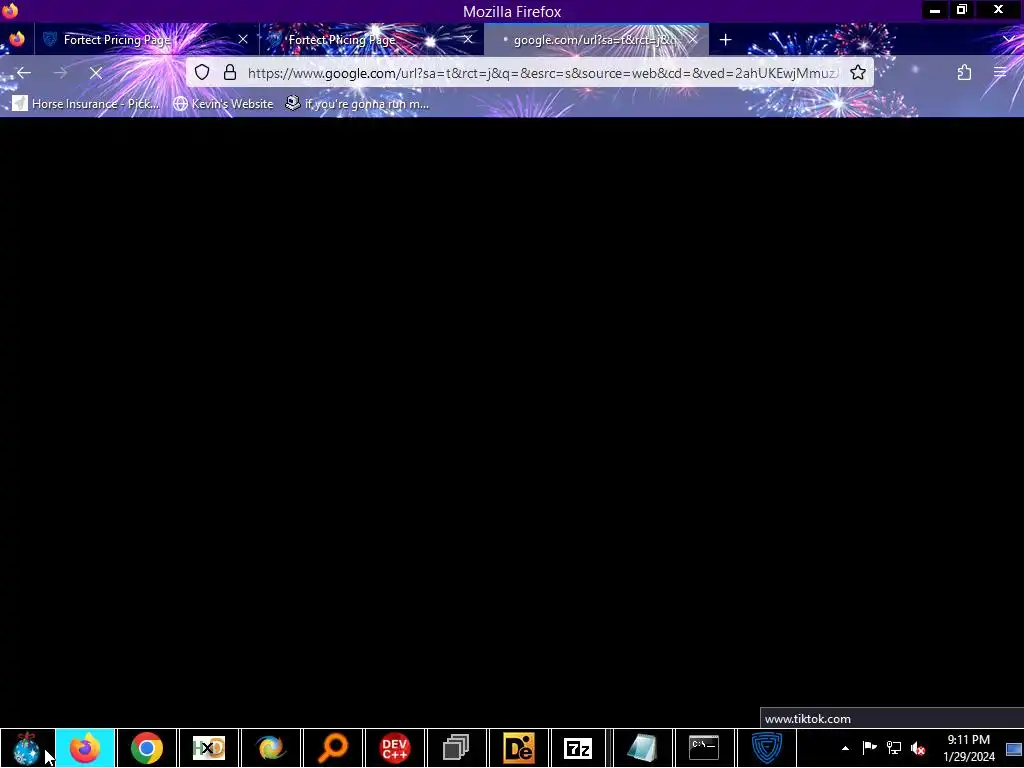Image resolution: width=1024 pixels, height=768 pixels.
Task: Open Command Prompt from taskbar
Action: (x=704, y=748)
